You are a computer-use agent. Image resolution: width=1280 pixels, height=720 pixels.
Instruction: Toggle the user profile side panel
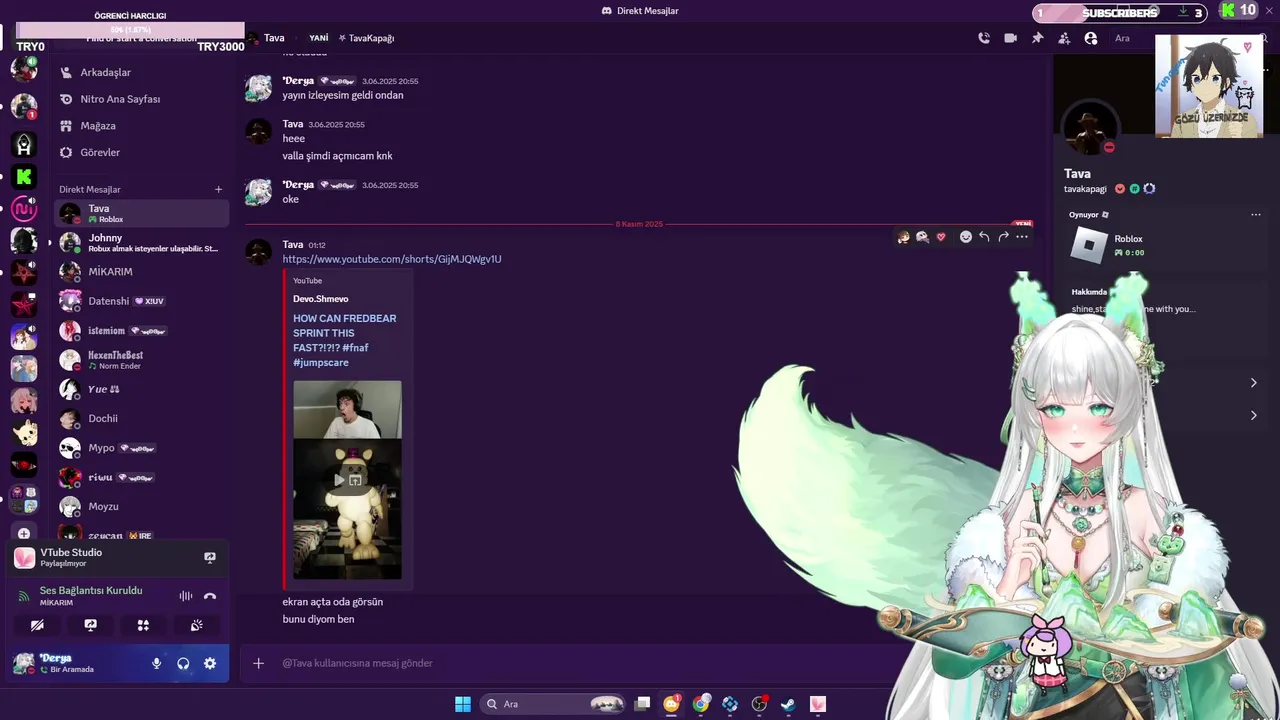click(1091, 38)
